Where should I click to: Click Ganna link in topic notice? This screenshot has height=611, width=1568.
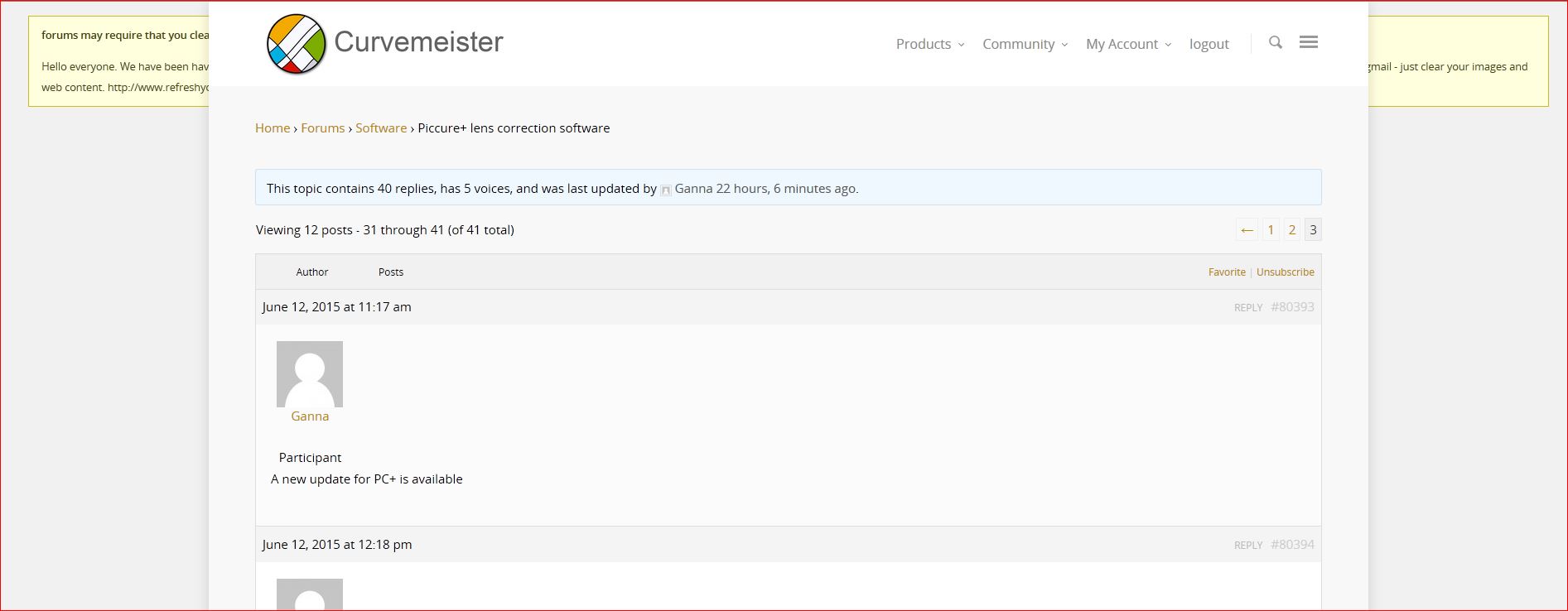pos(693,189)
